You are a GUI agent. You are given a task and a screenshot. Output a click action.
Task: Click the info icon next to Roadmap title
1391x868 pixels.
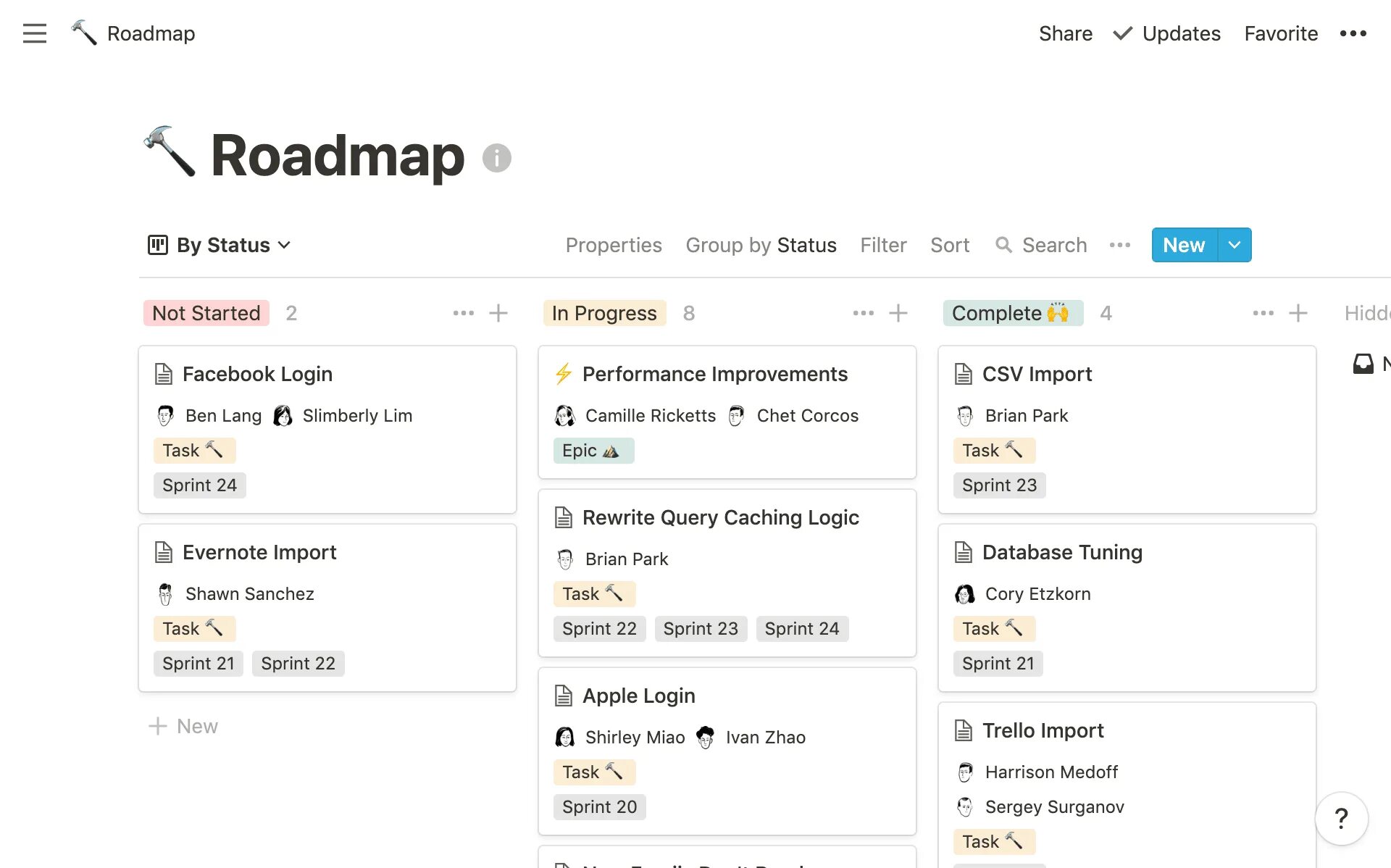(x=496, y=158)
